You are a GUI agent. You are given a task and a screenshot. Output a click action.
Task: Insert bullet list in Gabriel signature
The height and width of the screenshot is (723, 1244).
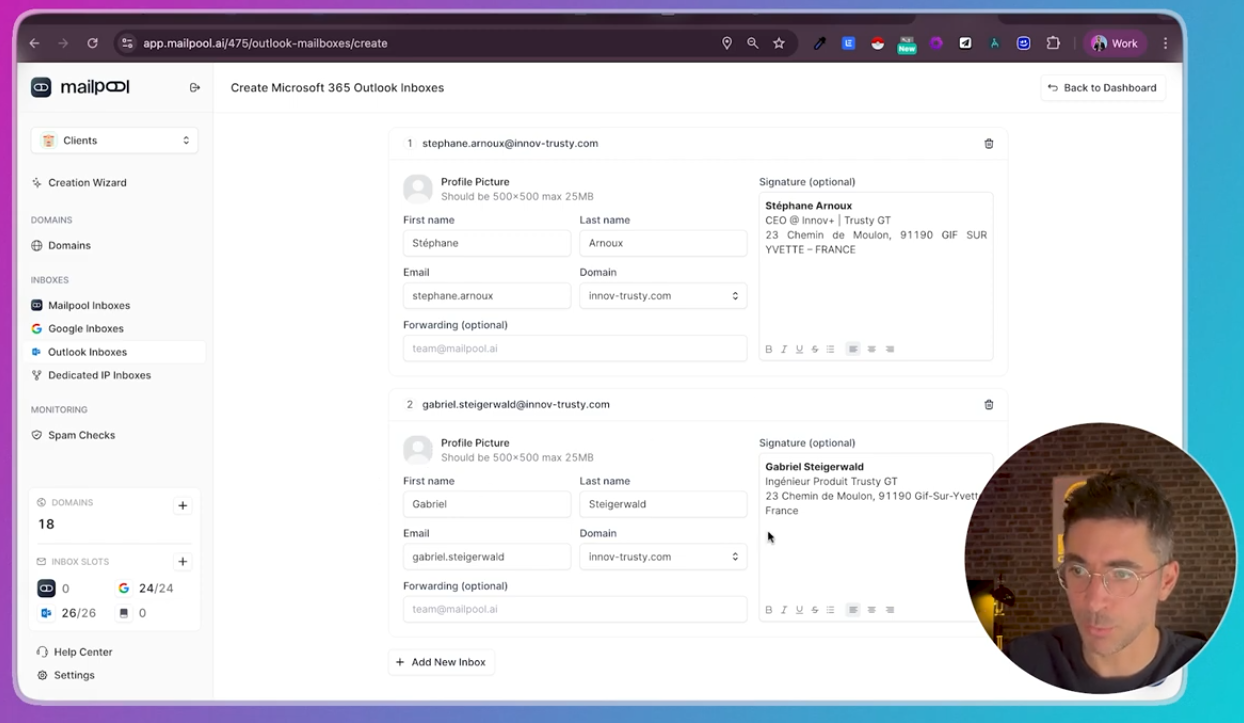pos(830,610)
